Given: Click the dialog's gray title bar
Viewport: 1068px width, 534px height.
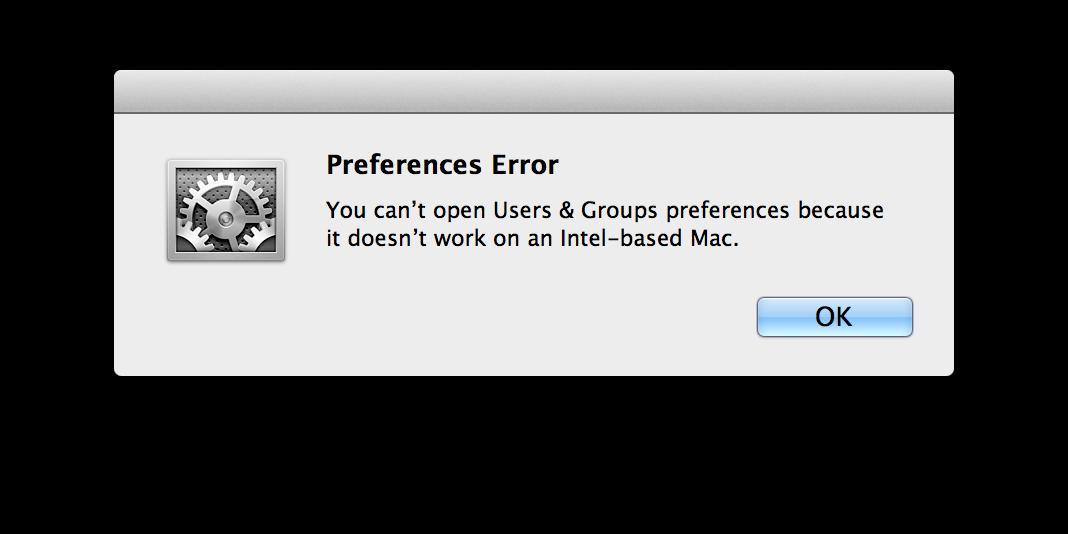Looking at the screenshot, I should tap(533, 91).
